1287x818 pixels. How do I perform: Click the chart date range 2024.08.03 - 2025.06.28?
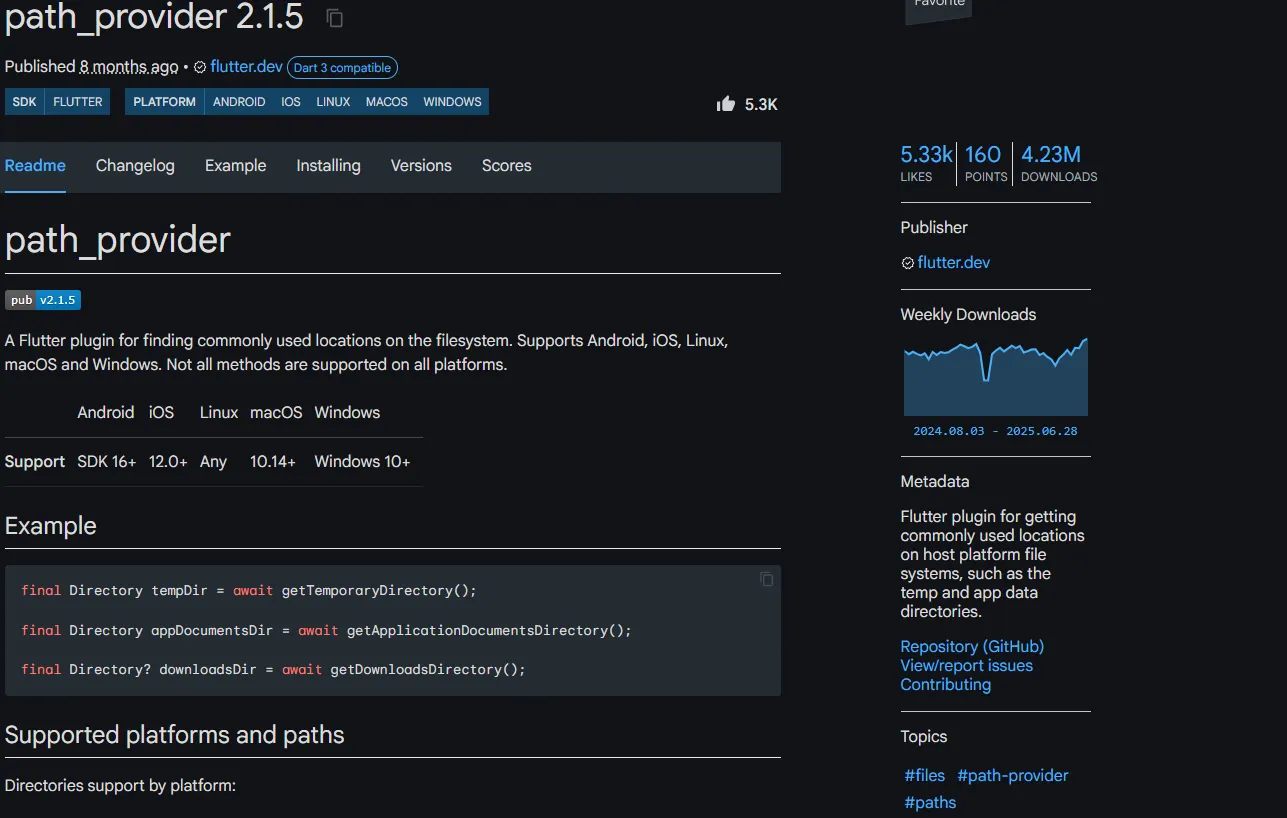pyautogui.click(x=995, y=431)
